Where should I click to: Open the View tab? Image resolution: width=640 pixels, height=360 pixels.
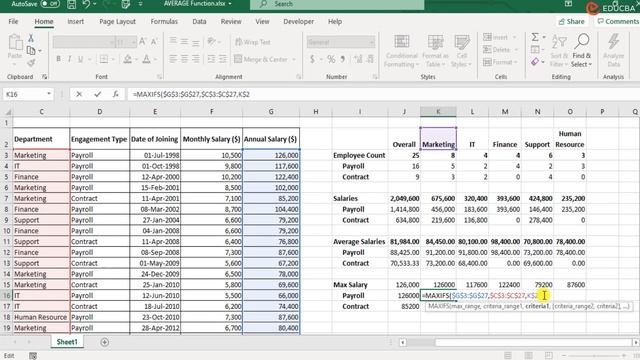(x=262, y=22)
